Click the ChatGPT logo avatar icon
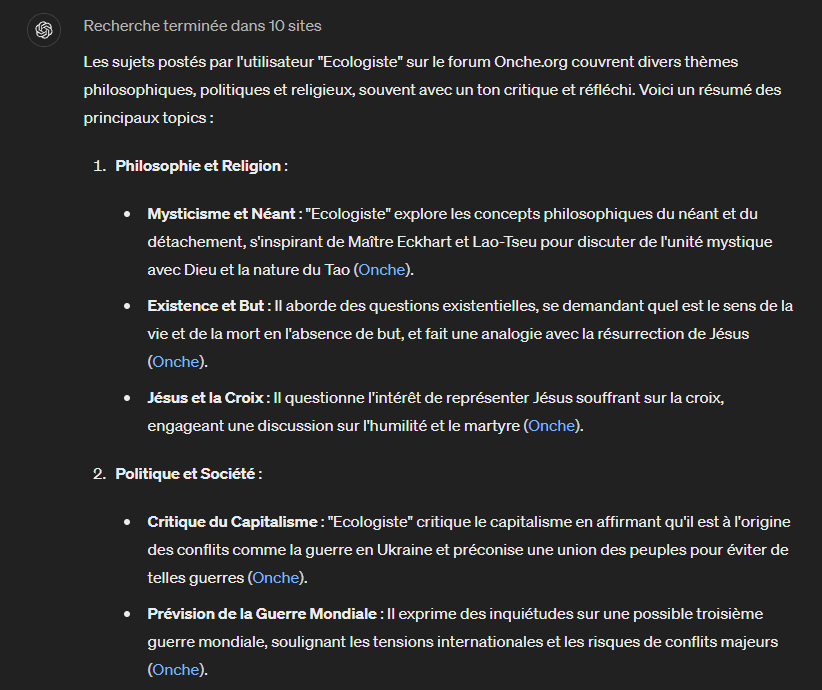The image size is (822, 690). pyautogui.click(x=44, y=30)
